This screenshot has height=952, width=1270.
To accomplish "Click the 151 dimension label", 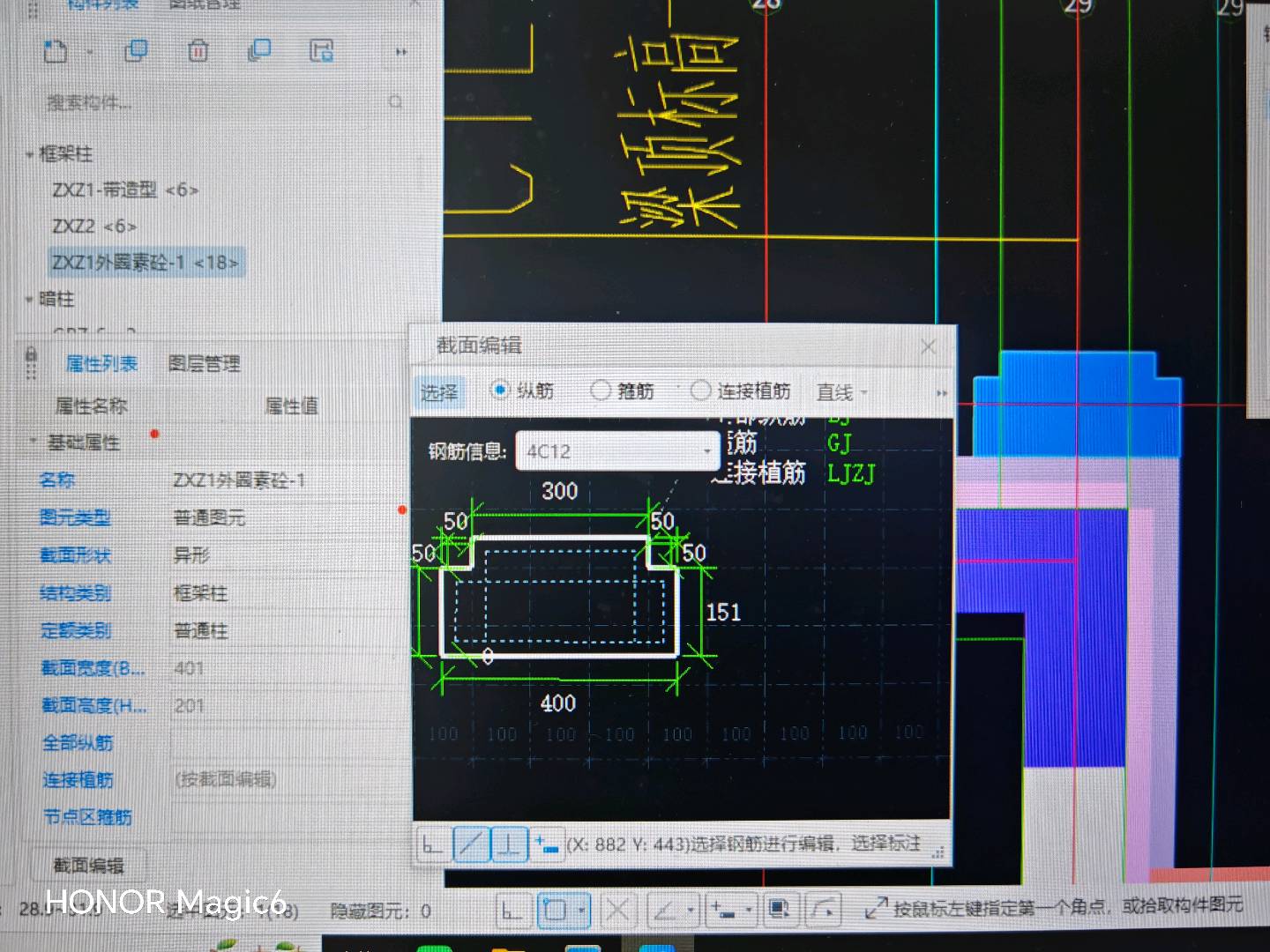I will (x=723, y=612).
